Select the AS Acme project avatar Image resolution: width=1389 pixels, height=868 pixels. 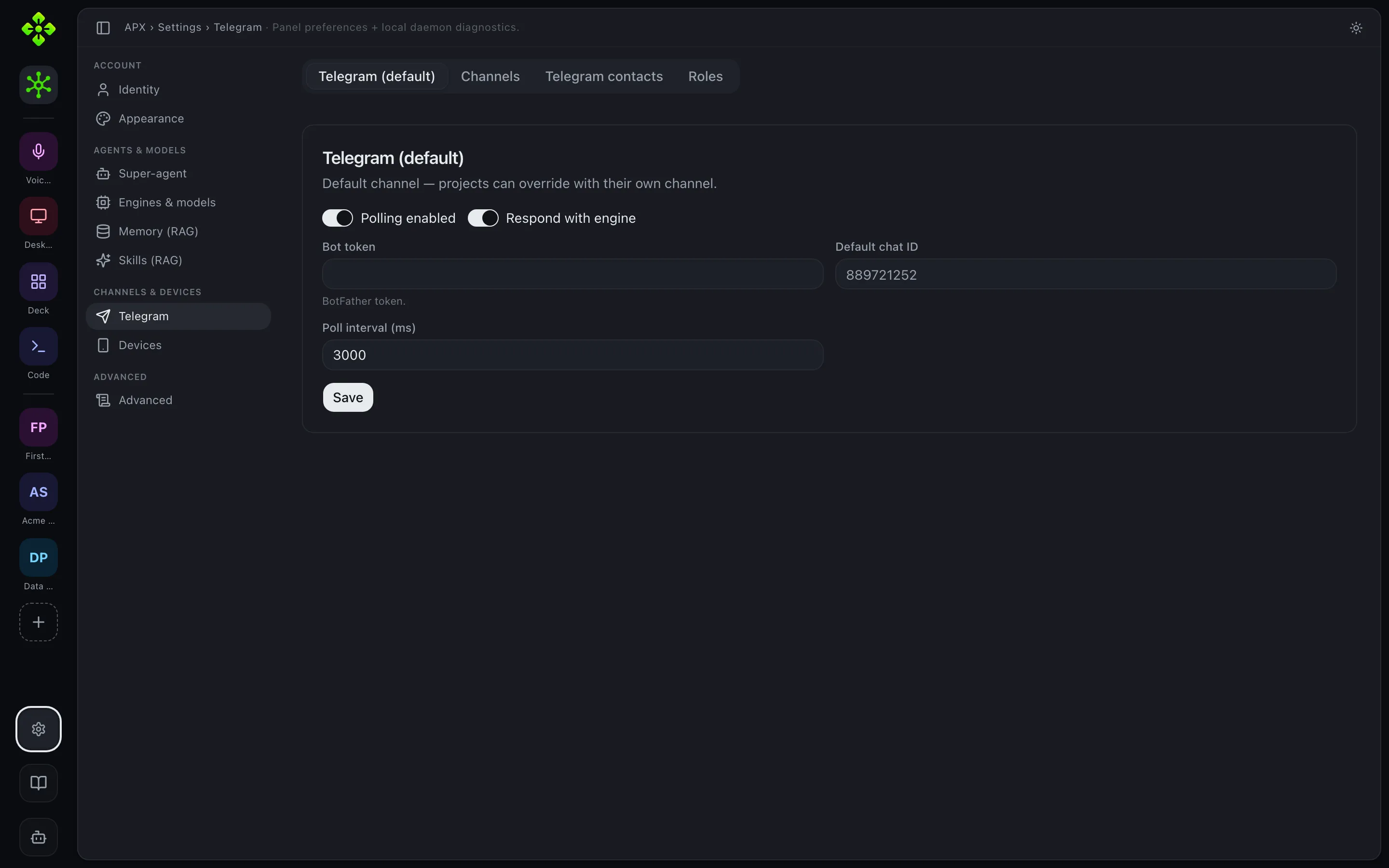(x=39, y=492)
